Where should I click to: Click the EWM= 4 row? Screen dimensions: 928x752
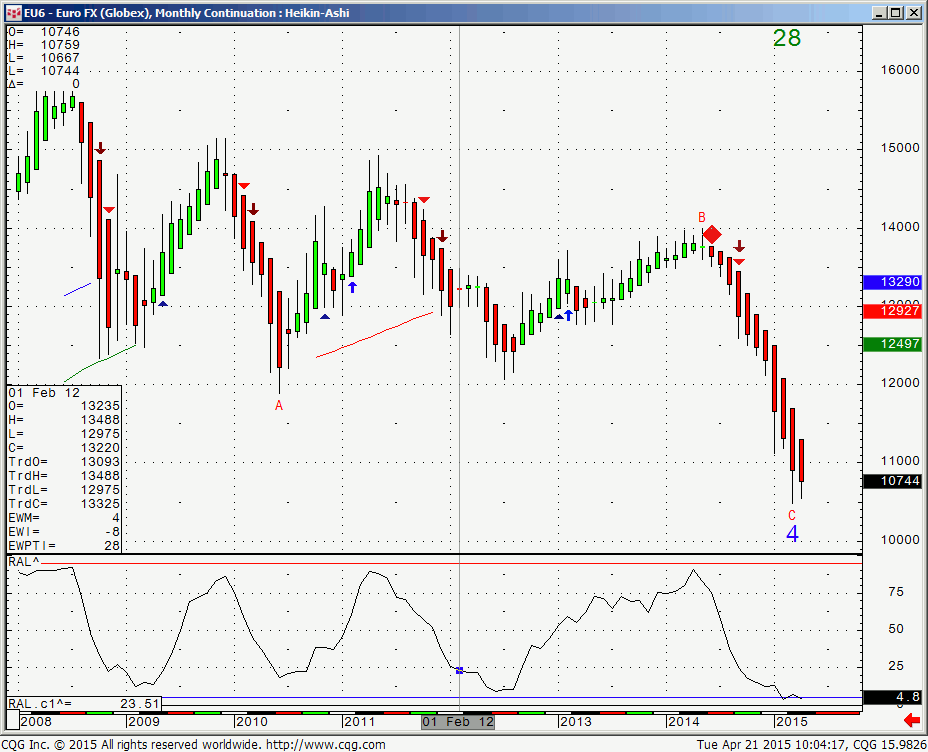pyautogui.click(x=64, y=518)
